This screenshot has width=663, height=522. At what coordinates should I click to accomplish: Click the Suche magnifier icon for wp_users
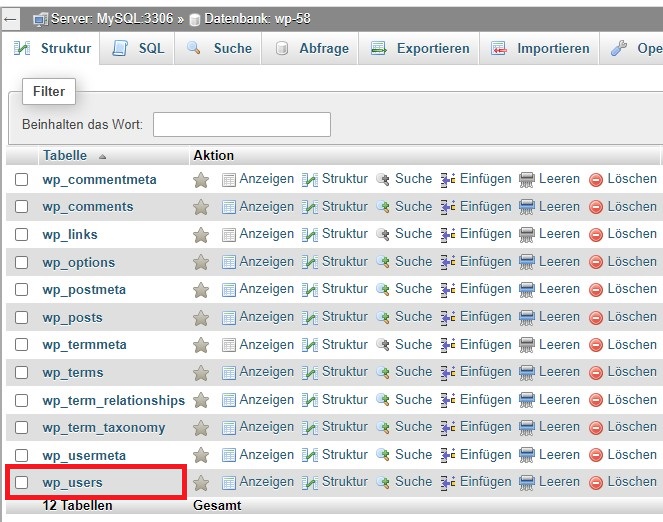pos(383,482)
